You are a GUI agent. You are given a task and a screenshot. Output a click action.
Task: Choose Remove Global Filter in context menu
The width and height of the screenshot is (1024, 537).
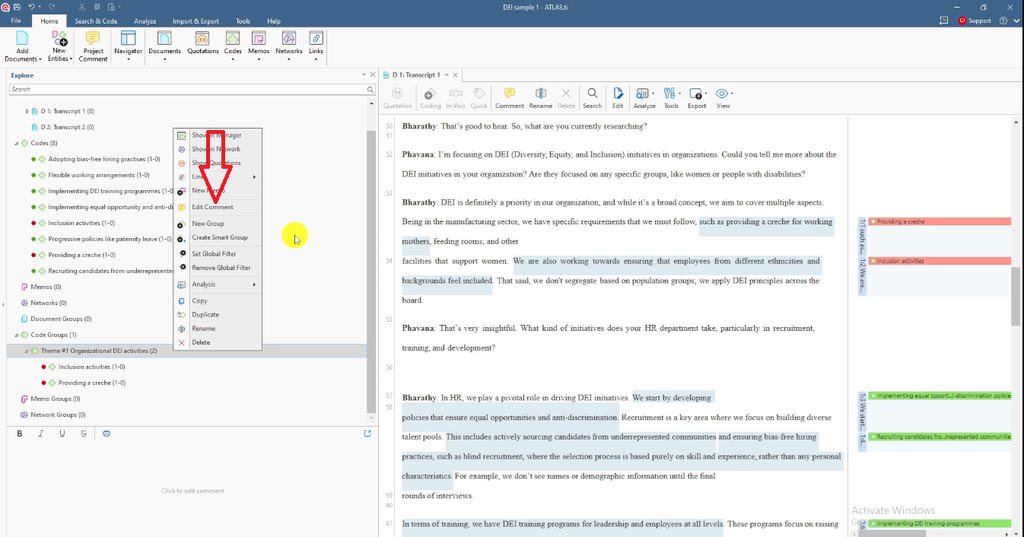(217, 268)
